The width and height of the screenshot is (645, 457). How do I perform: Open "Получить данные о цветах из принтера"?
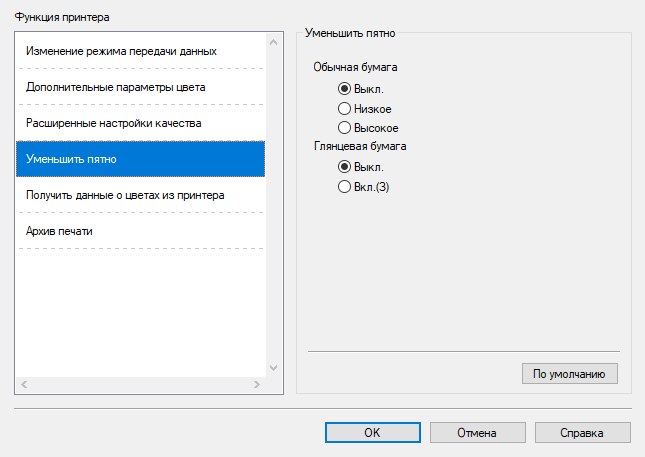point(125,195)
